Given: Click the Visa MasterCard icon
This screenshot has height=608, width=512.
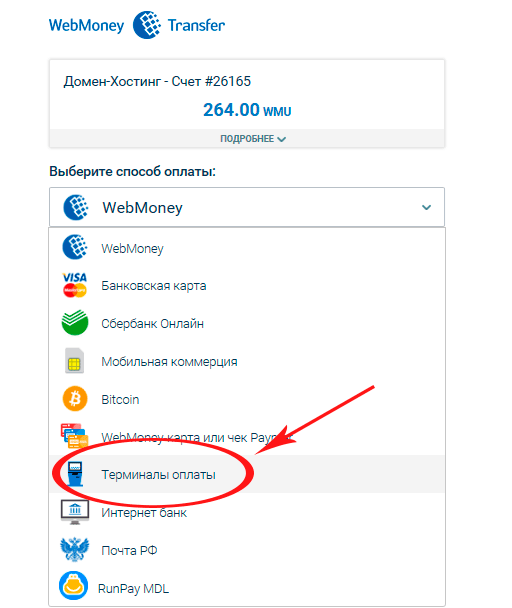Looking at the screenshot, I should tap(74, 285).
